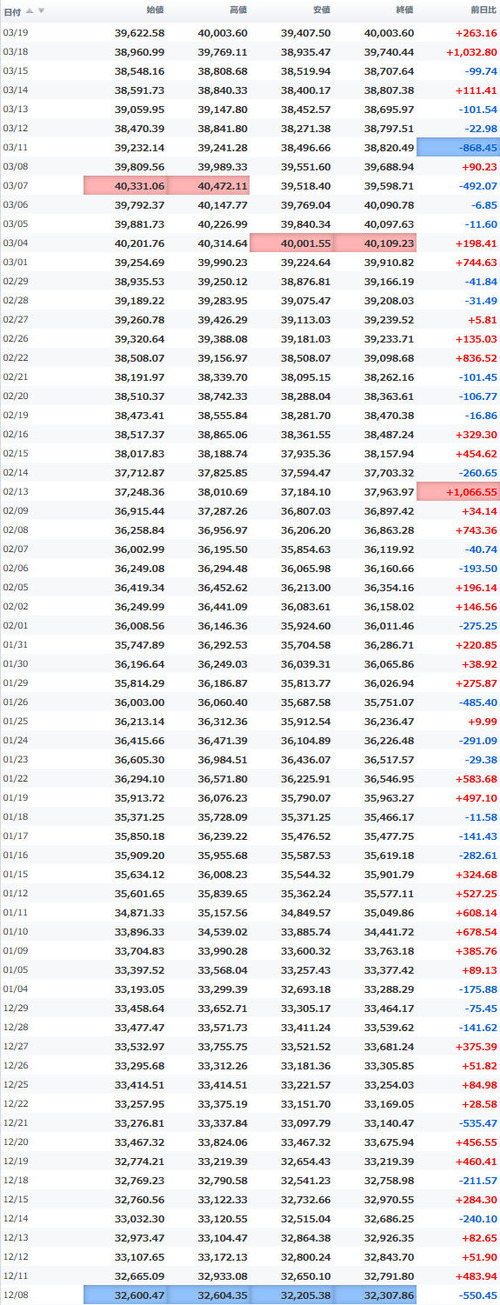Select the +744.63 change on 03/01

pos(476,263)
